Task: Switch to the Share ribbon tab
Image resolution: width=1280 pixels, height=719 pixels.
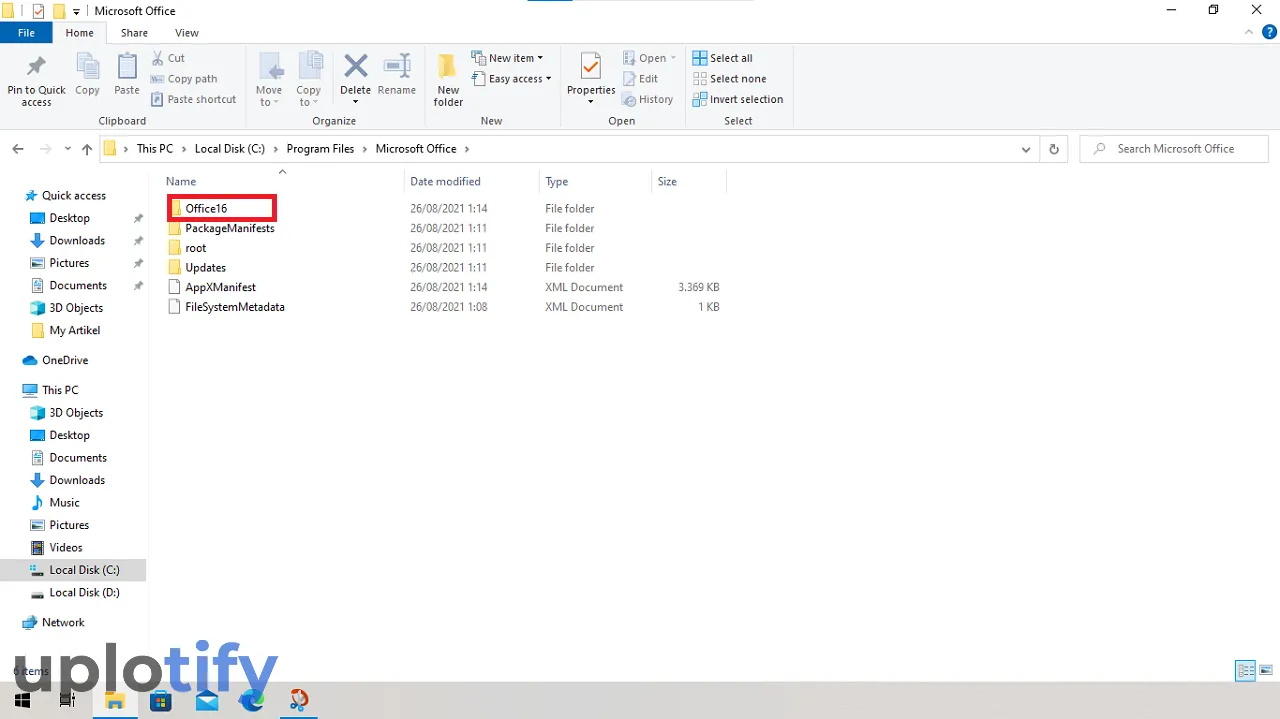Action: point(134,33)
